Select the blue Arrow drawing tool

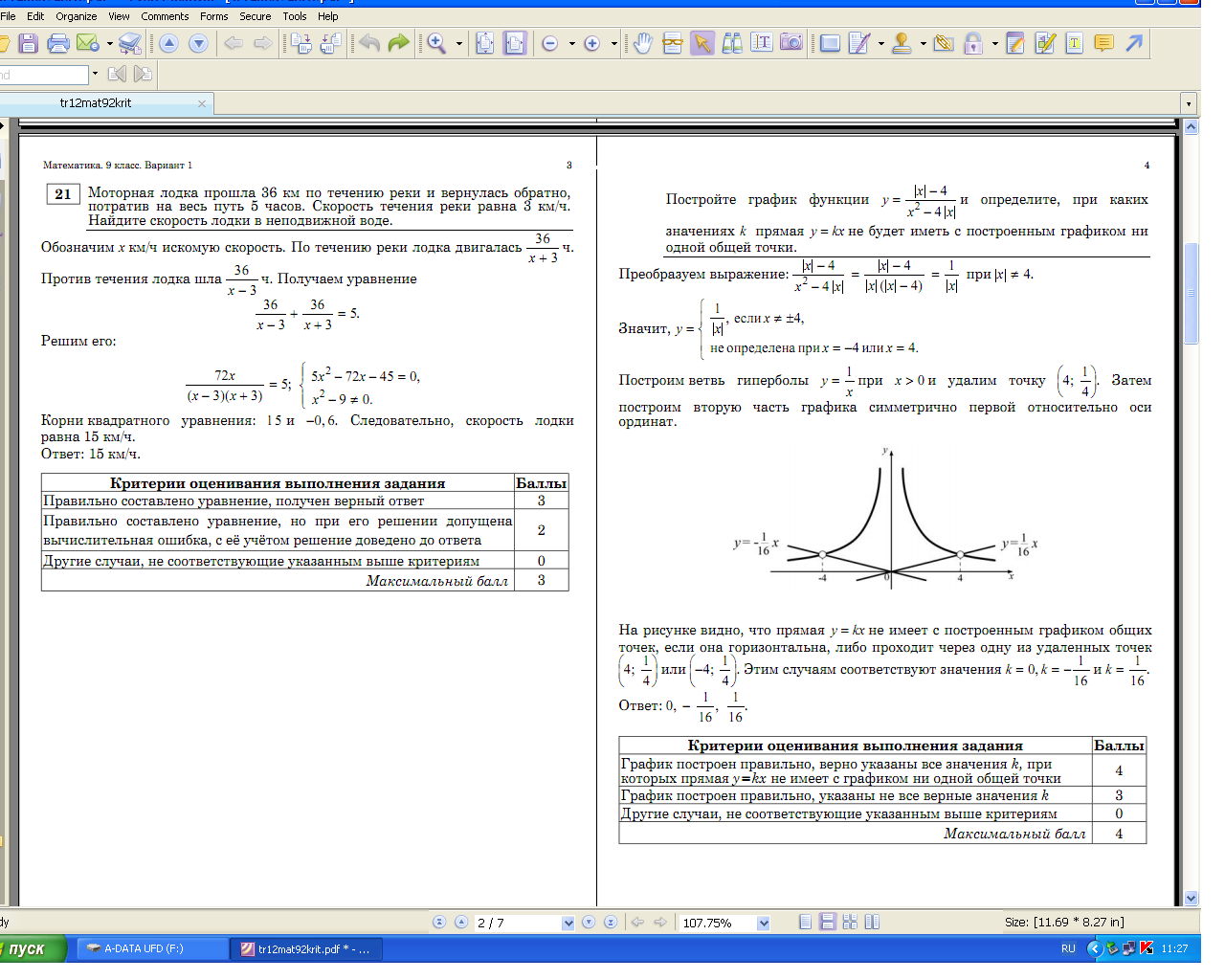point(1134,43)
